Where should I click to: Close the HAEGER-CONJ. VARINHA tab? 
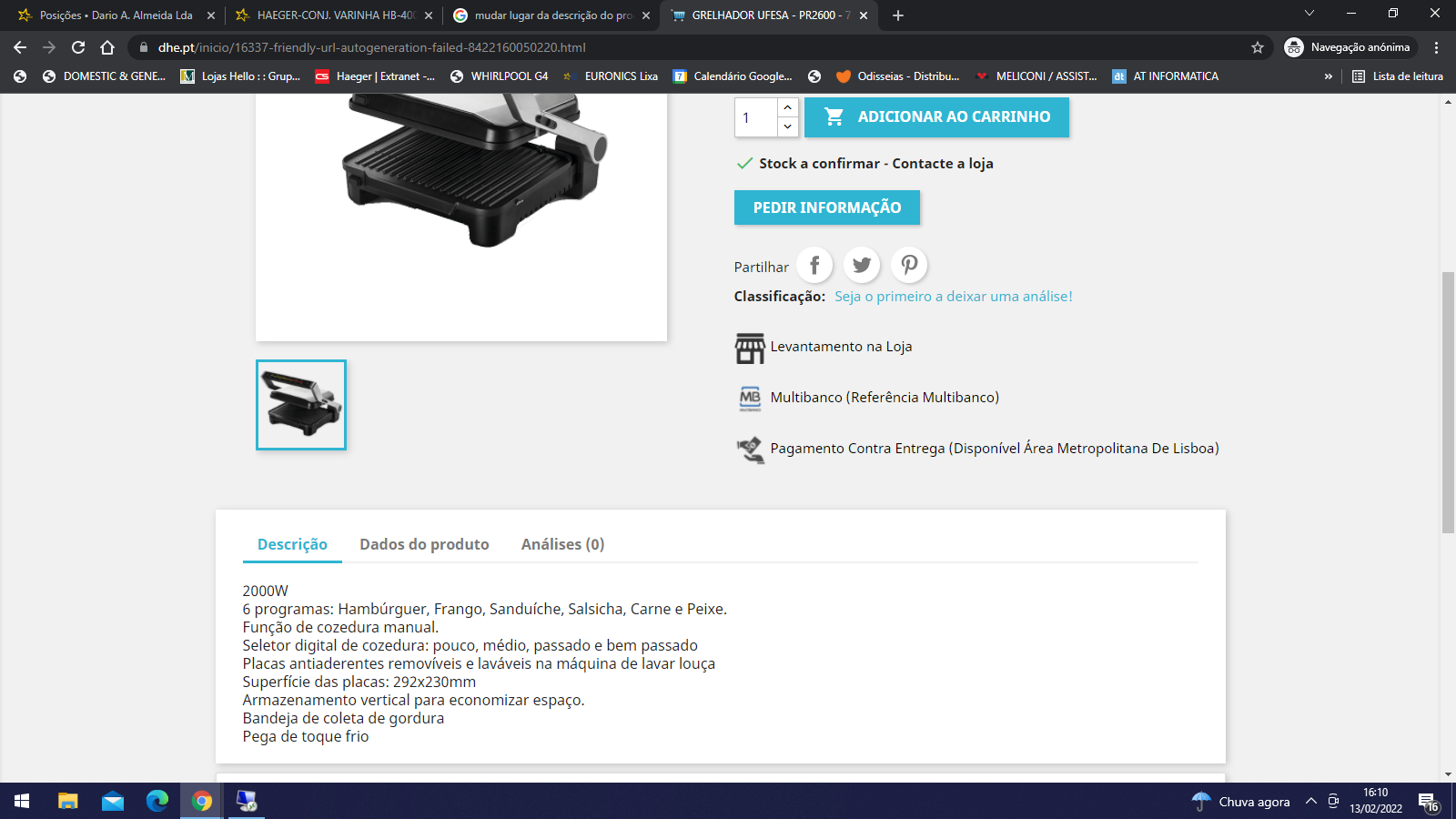(429, 15)
